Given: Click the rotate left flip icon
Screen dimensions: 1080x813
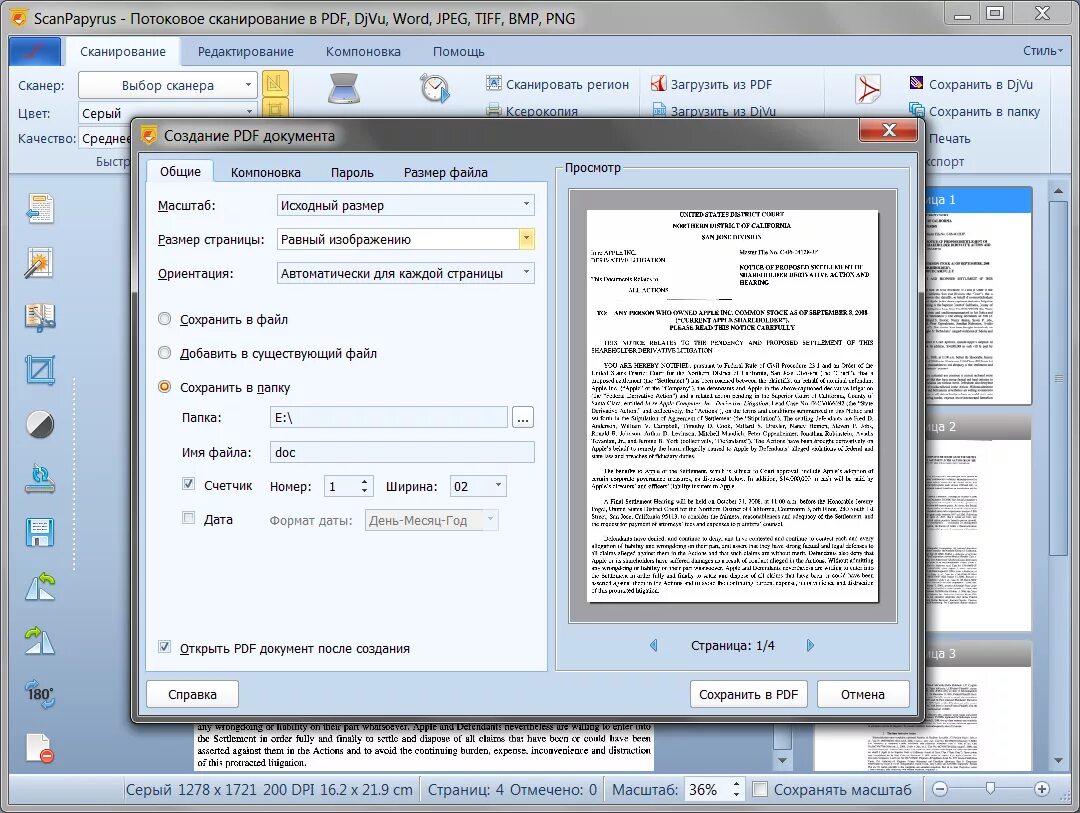Looking at the screenshot, I should pyautogui.click(x=39, y=586).
